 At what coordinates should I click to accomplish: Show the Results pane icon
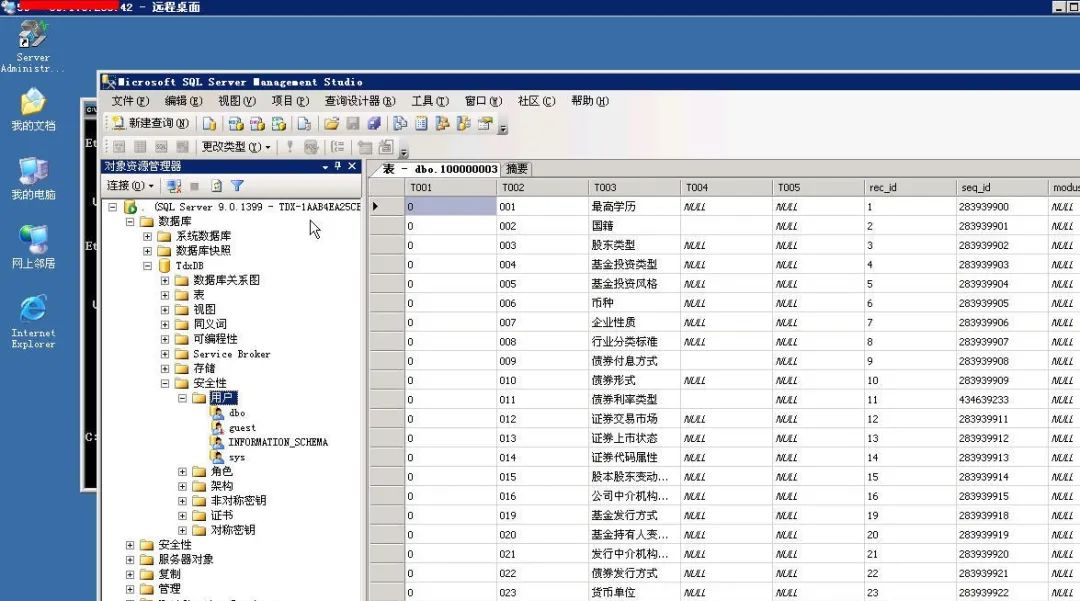(183, 147)
